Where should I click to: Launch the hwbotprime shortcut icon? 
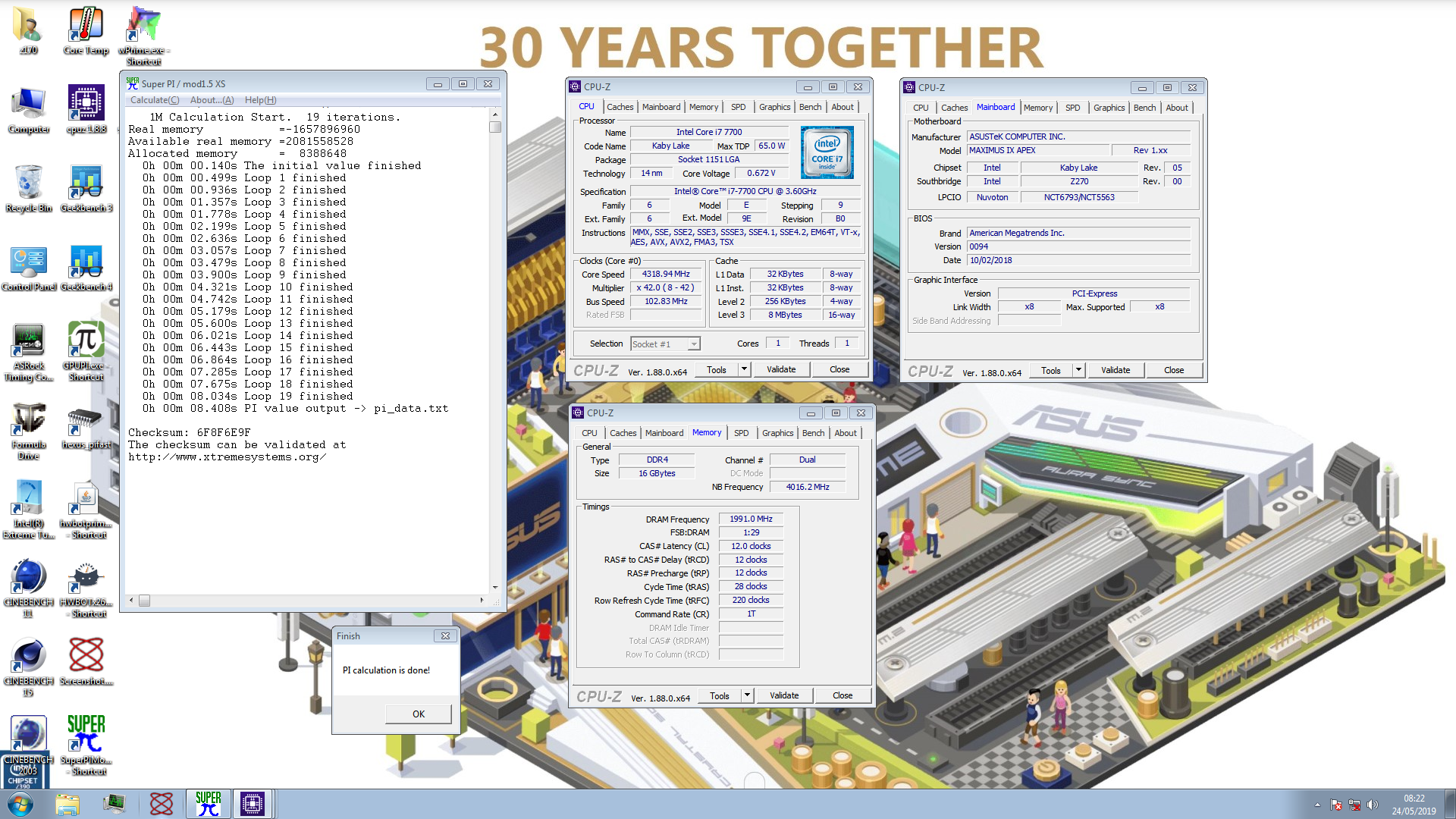click(86, 510)
